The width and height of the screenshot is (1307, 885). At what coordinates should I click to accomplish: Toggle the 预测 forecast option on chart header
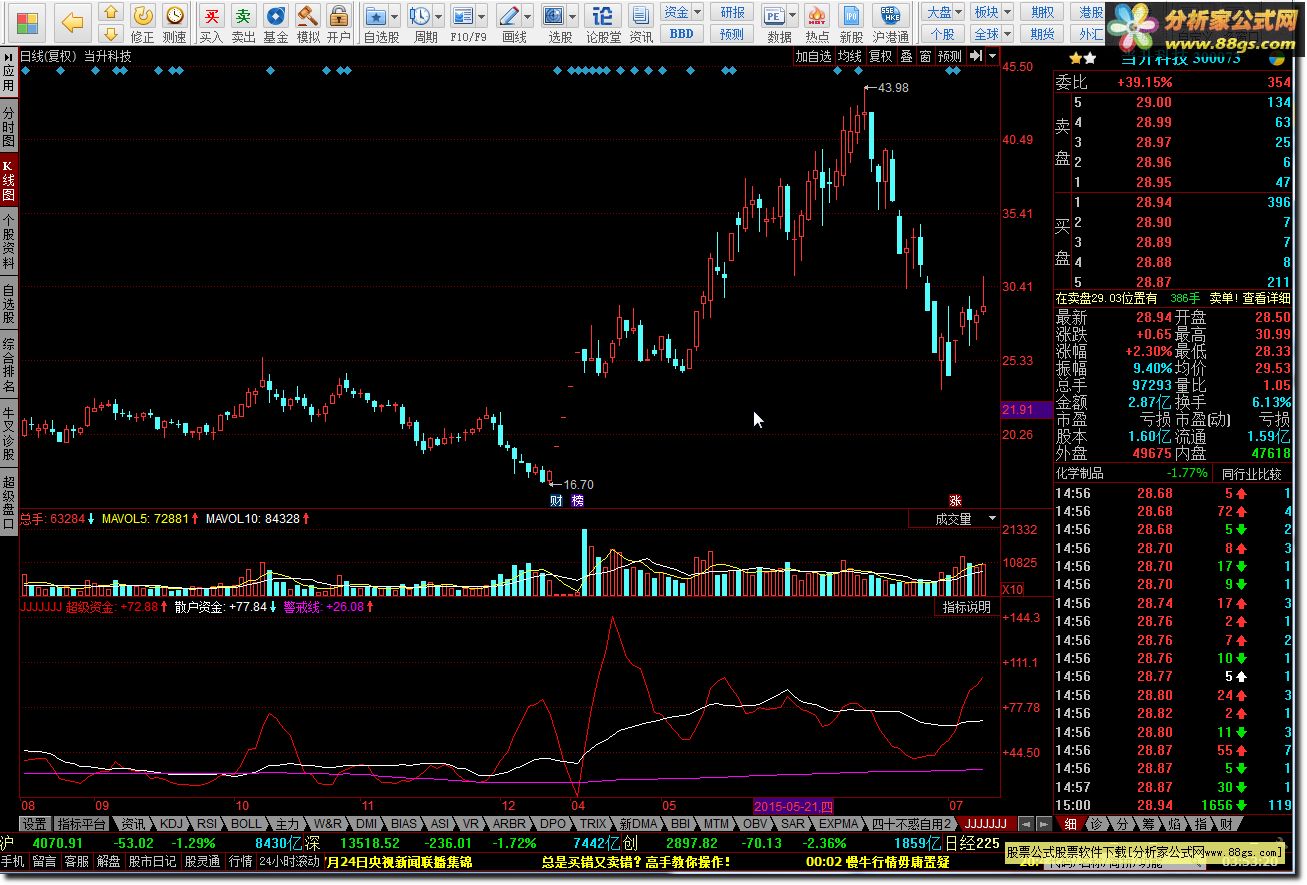949,56
